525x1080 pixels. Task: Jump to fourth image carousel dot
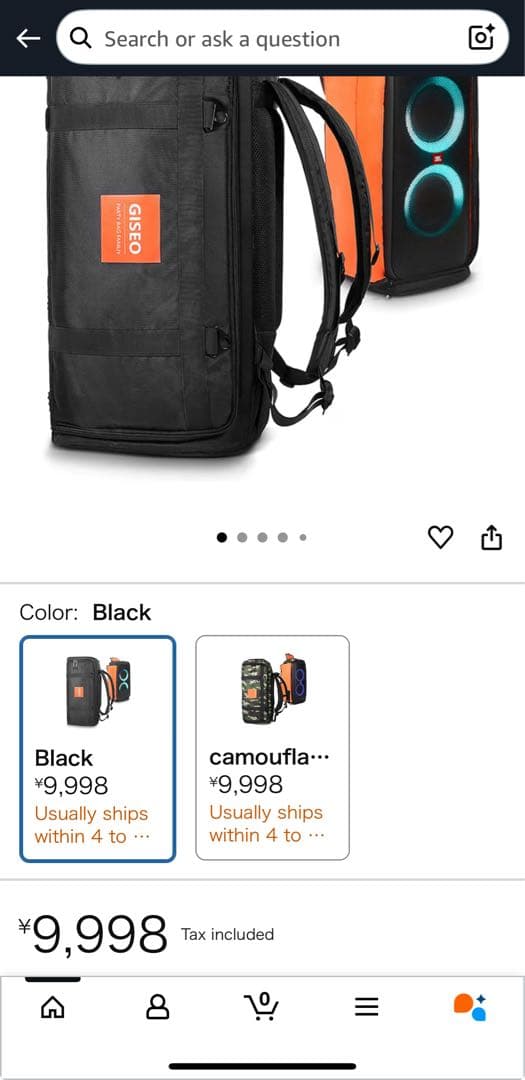click(282, 537)
